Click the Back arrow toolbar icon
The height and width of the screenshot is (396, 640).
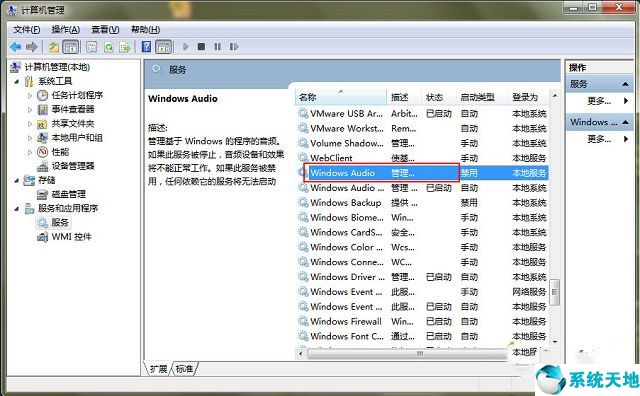pos(16,47)
